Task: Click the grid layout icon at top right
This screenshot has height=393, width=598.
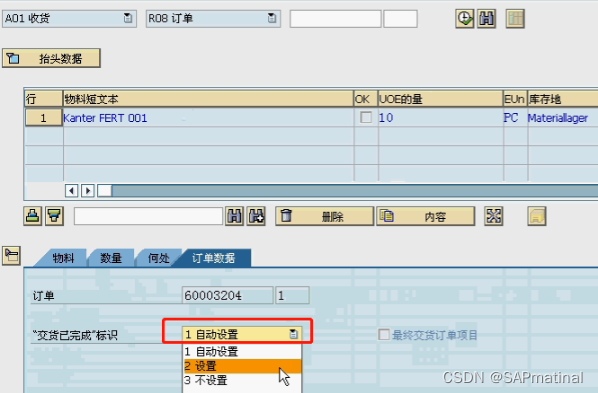Action: tap(515, 19)
